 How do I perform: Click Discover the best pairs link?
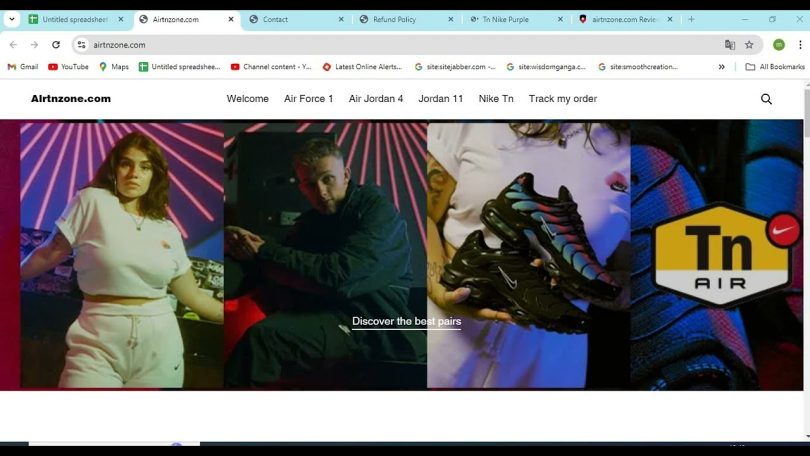click(x=407, y=321)
